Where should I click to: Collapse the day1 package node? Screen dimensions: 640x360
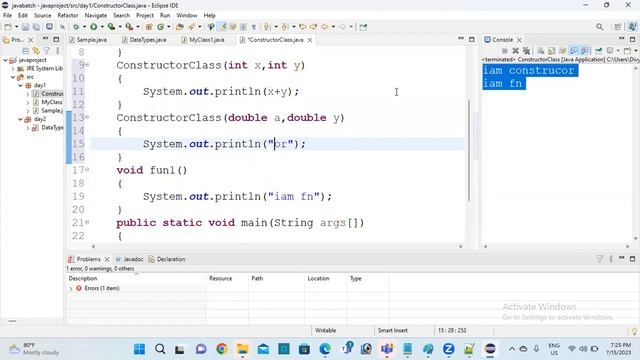(20, 85)
